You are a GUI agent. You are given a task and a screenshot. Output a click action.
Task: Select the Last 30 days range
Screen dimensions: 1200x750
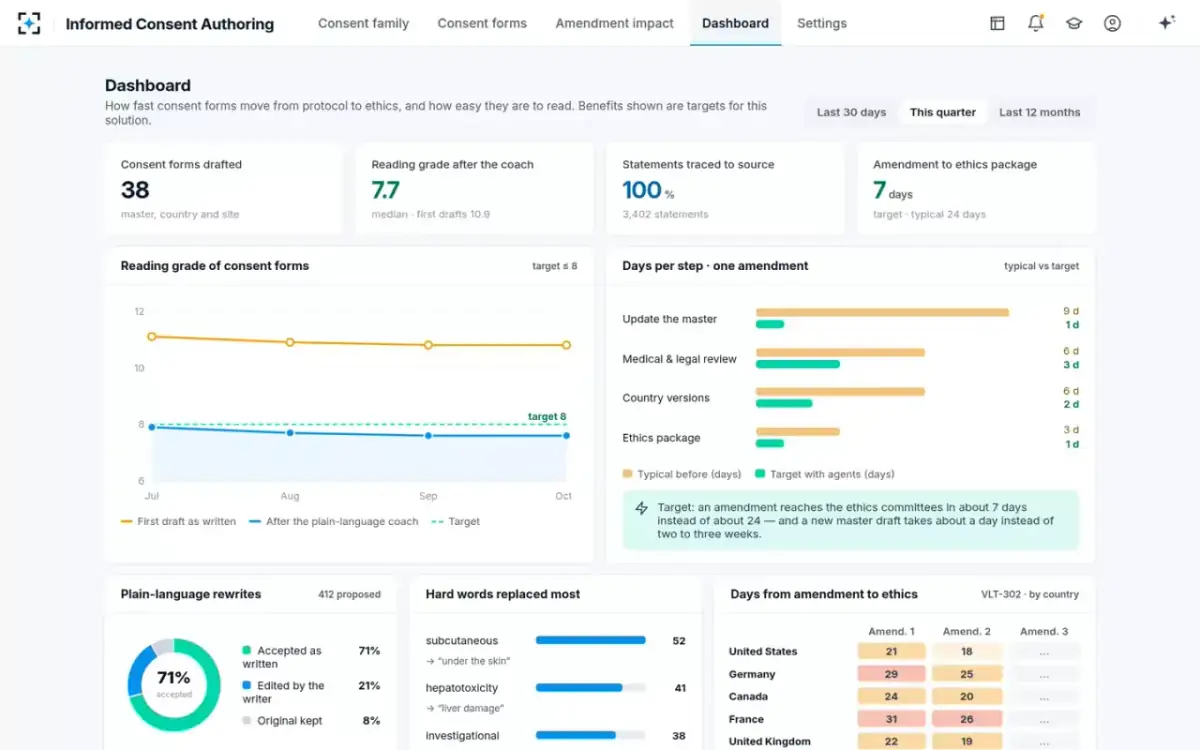851,112
